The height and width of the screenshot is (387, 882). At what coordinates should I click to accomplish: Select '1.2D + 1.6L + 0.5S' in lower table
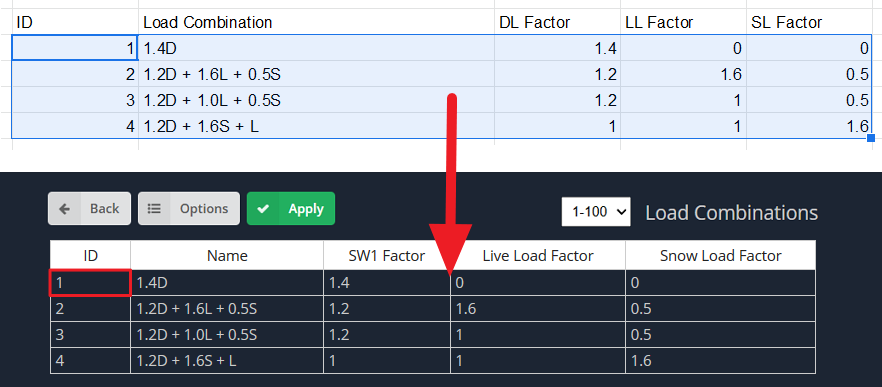pyautogui.click(x=227, y=309)
